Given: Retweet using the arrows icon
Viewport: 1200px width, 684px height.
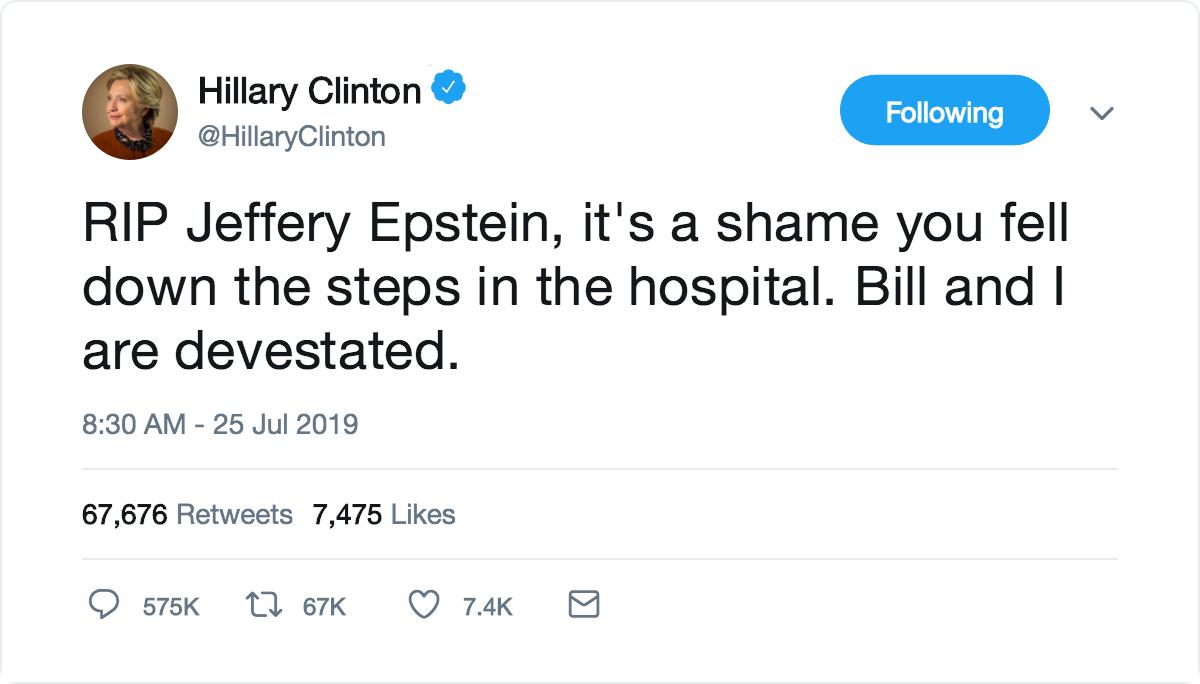Looking at the screenshot, I should click(262, 605).
